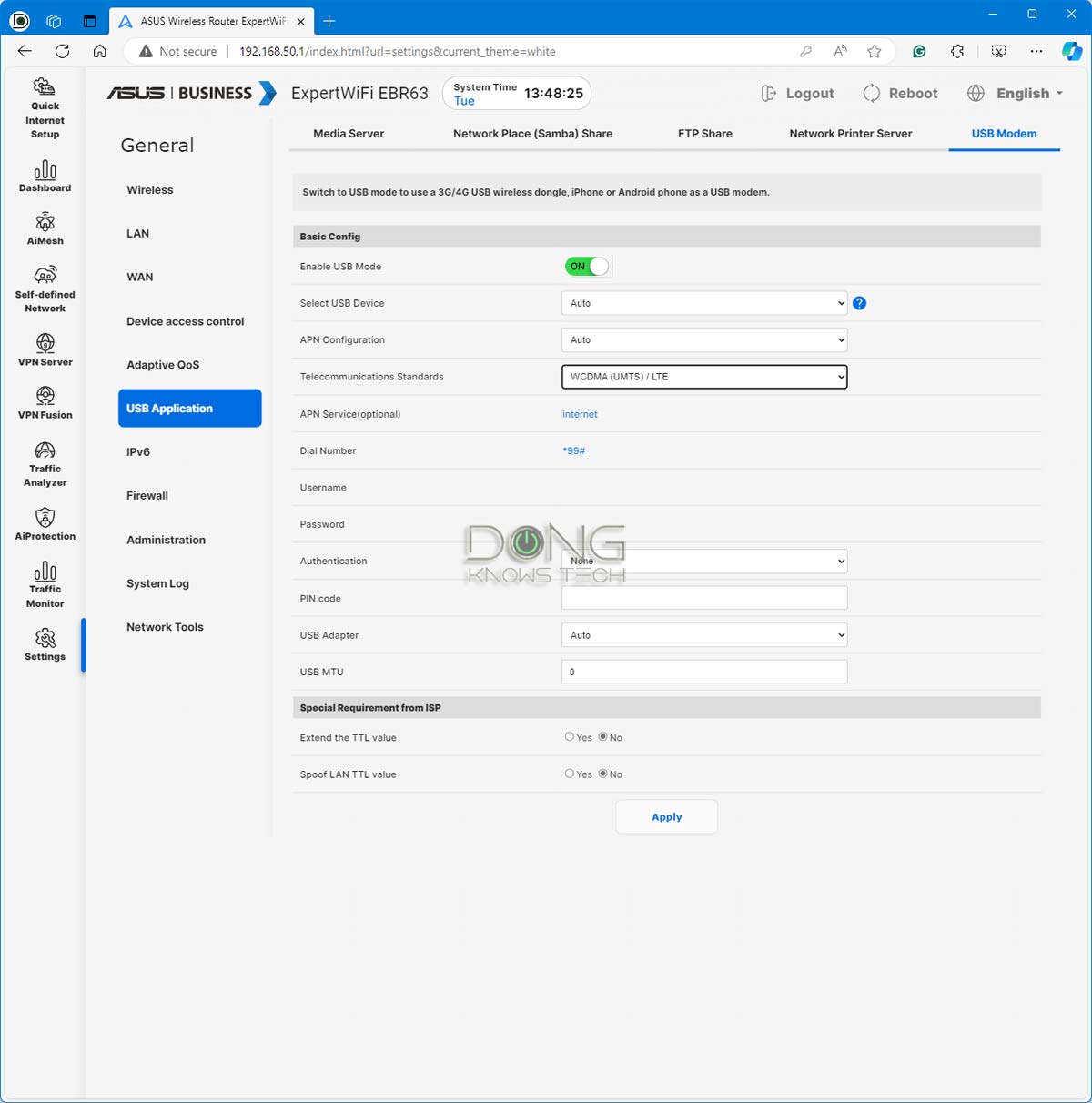Select the USB Application menu item
The height and width of the screenshot is (1103, 1092).
(x=189, y=408)
